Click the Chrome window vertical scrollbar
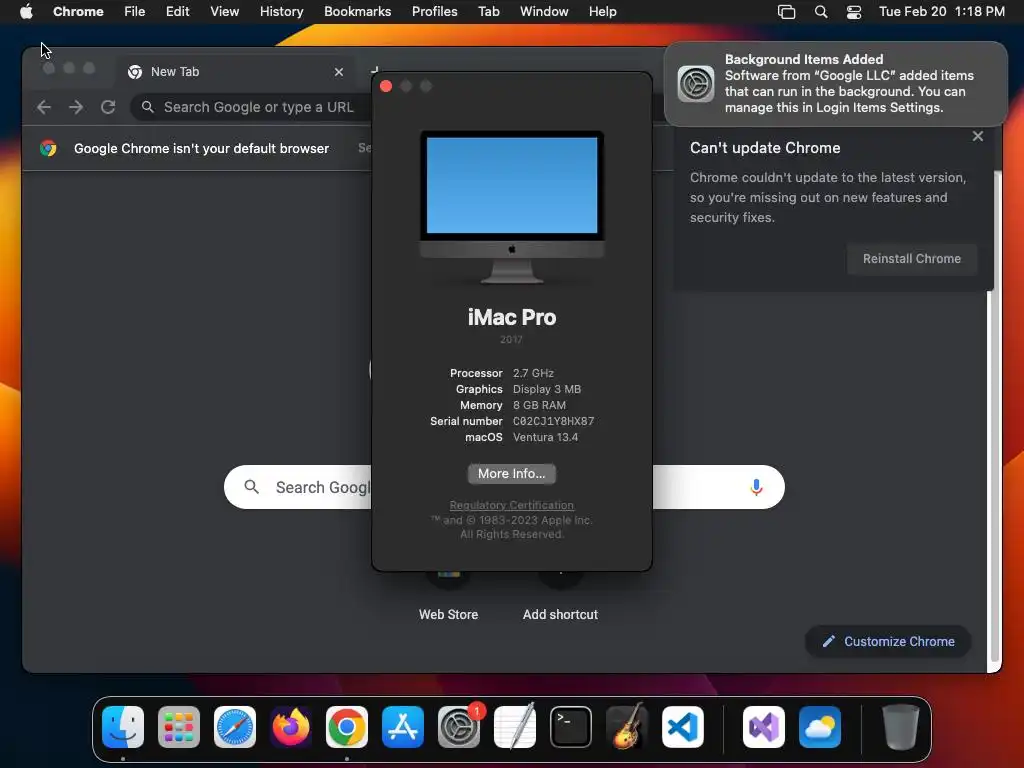The width and height of the screenshot is (1024, 768). (994, 418)
